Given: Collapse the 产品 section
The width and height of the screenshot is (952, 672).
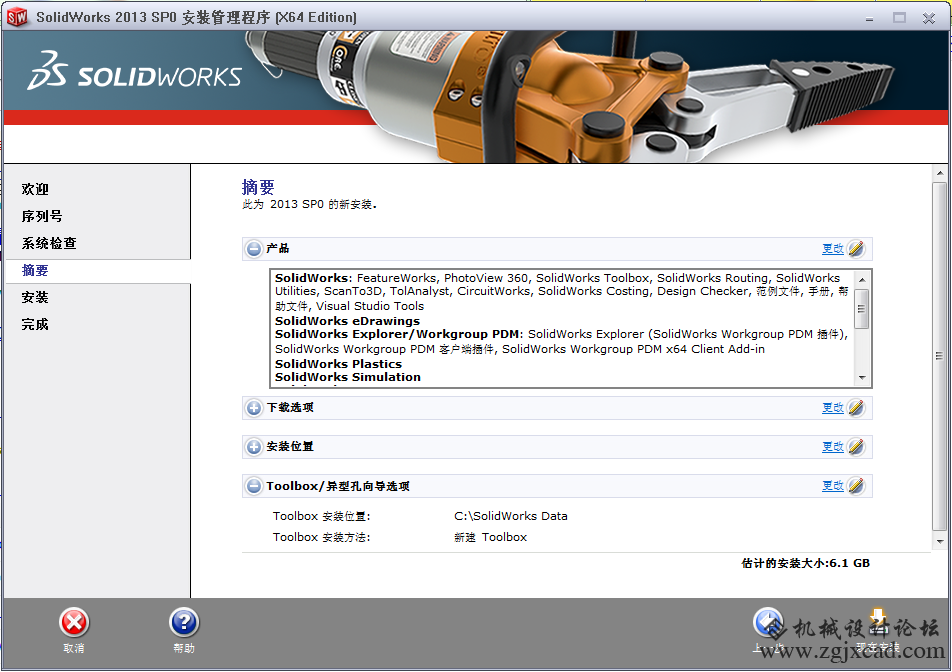Looking at the screenshot, I should point(254,249).
